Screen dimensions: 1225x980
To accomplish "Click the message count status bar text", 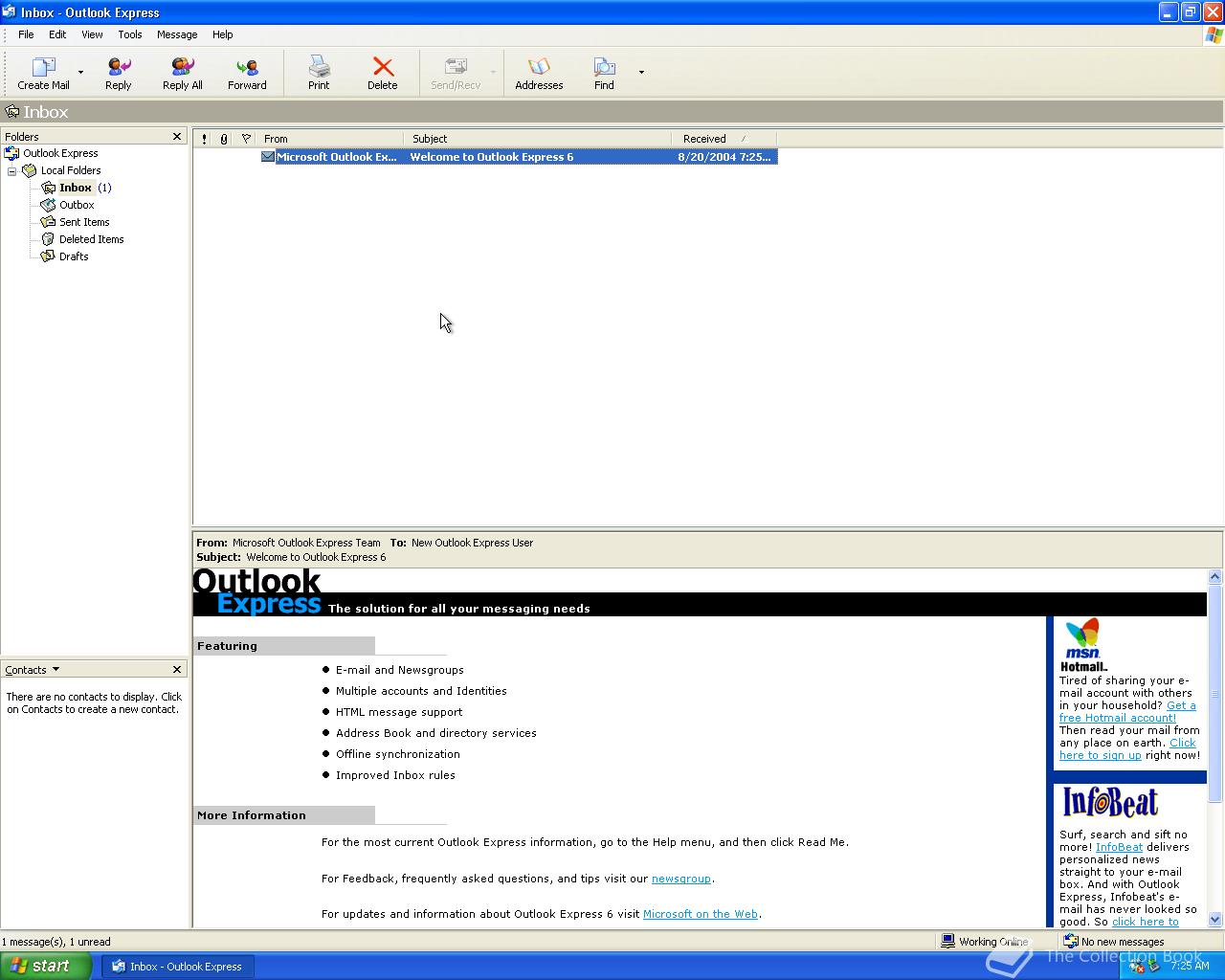I will click(x=56, y=942).
